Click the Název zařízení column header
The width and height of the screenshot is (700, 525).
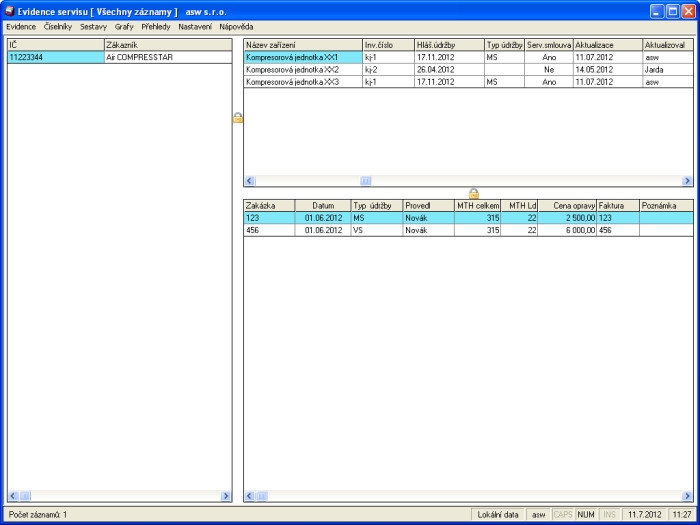[x=303, y=45]
